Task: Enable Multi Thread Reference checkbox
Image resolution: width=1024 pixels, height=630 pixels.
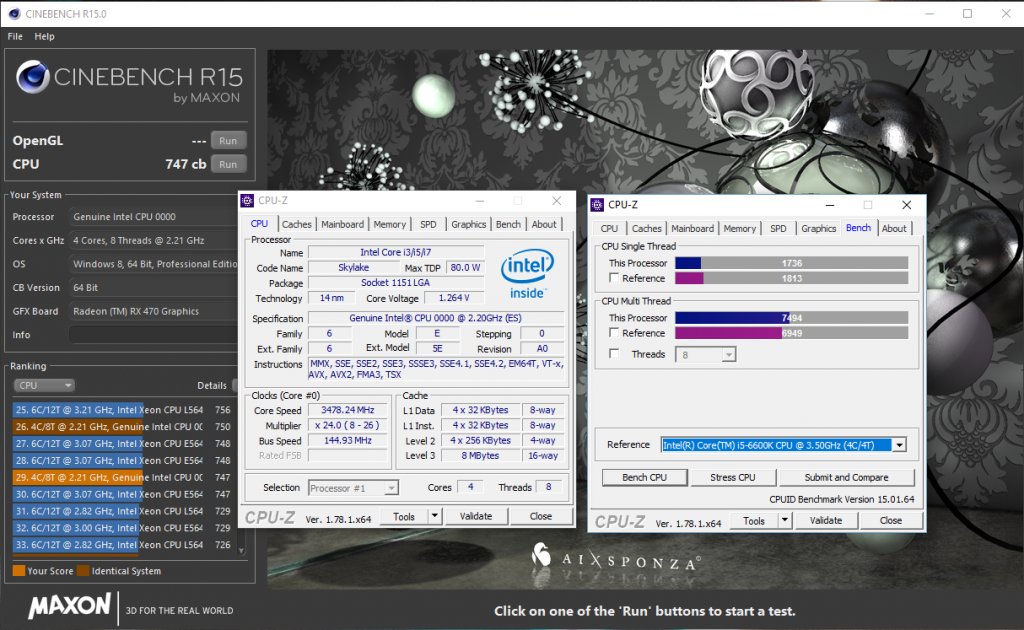Action: 614,333
